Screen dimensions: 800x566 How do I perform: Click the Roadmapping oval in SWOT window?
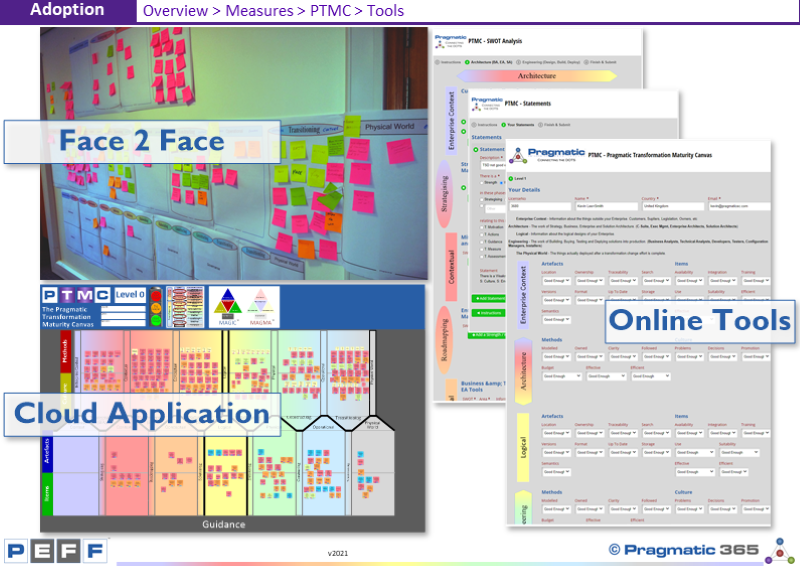click(x=444, y=341)
